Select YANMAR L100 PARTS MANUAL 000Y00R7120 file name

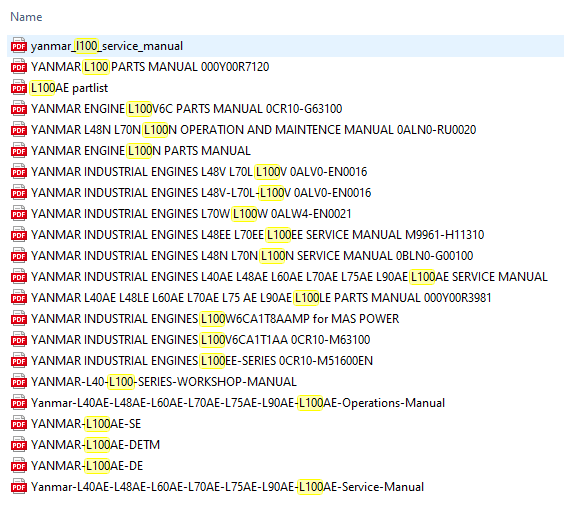pyautogui.click(x=150, y=67)
